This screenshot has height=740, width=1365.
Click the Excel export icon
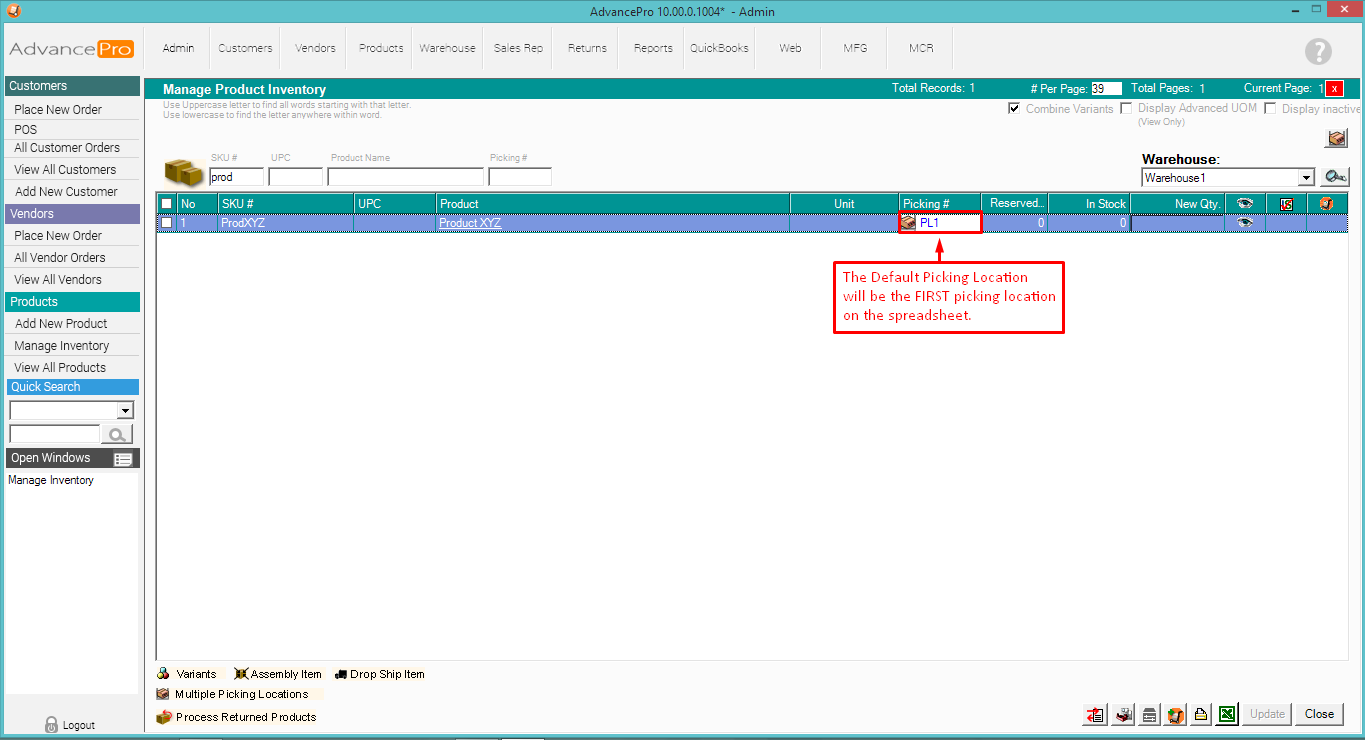coord(1227,714)
